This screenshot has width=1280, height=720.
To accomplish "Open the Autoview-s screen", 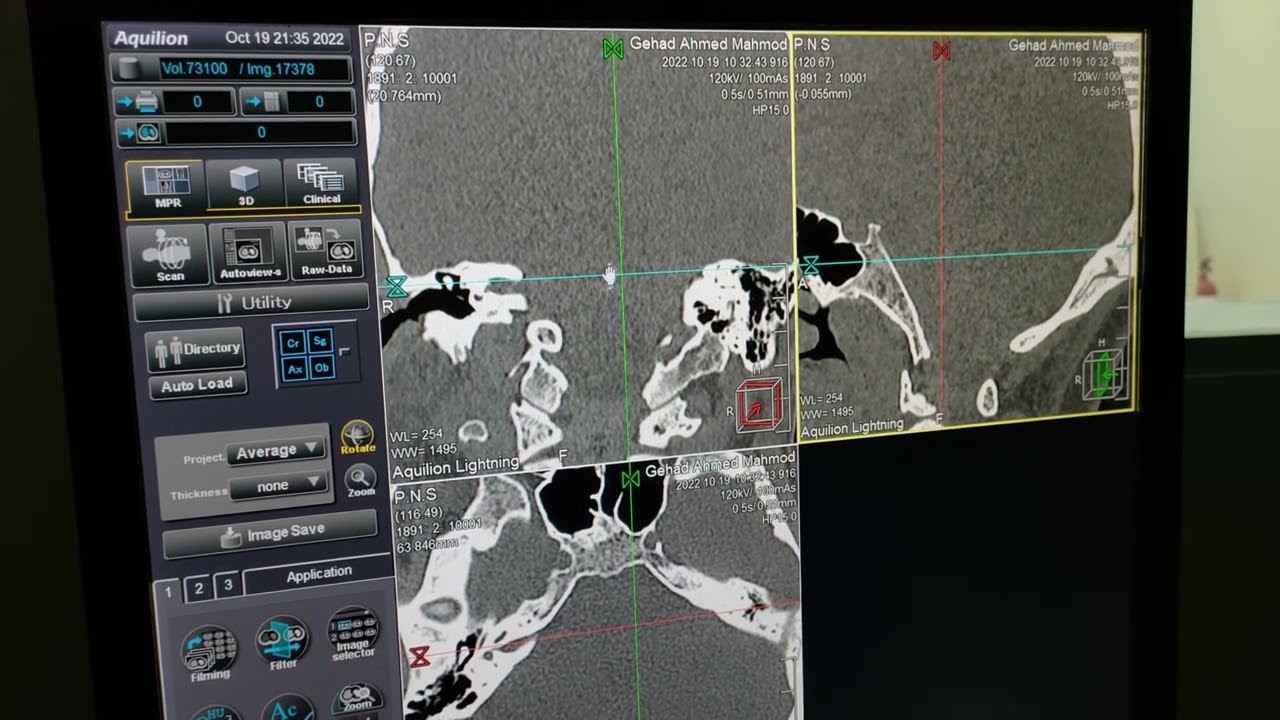I will [x=251, y=253].
